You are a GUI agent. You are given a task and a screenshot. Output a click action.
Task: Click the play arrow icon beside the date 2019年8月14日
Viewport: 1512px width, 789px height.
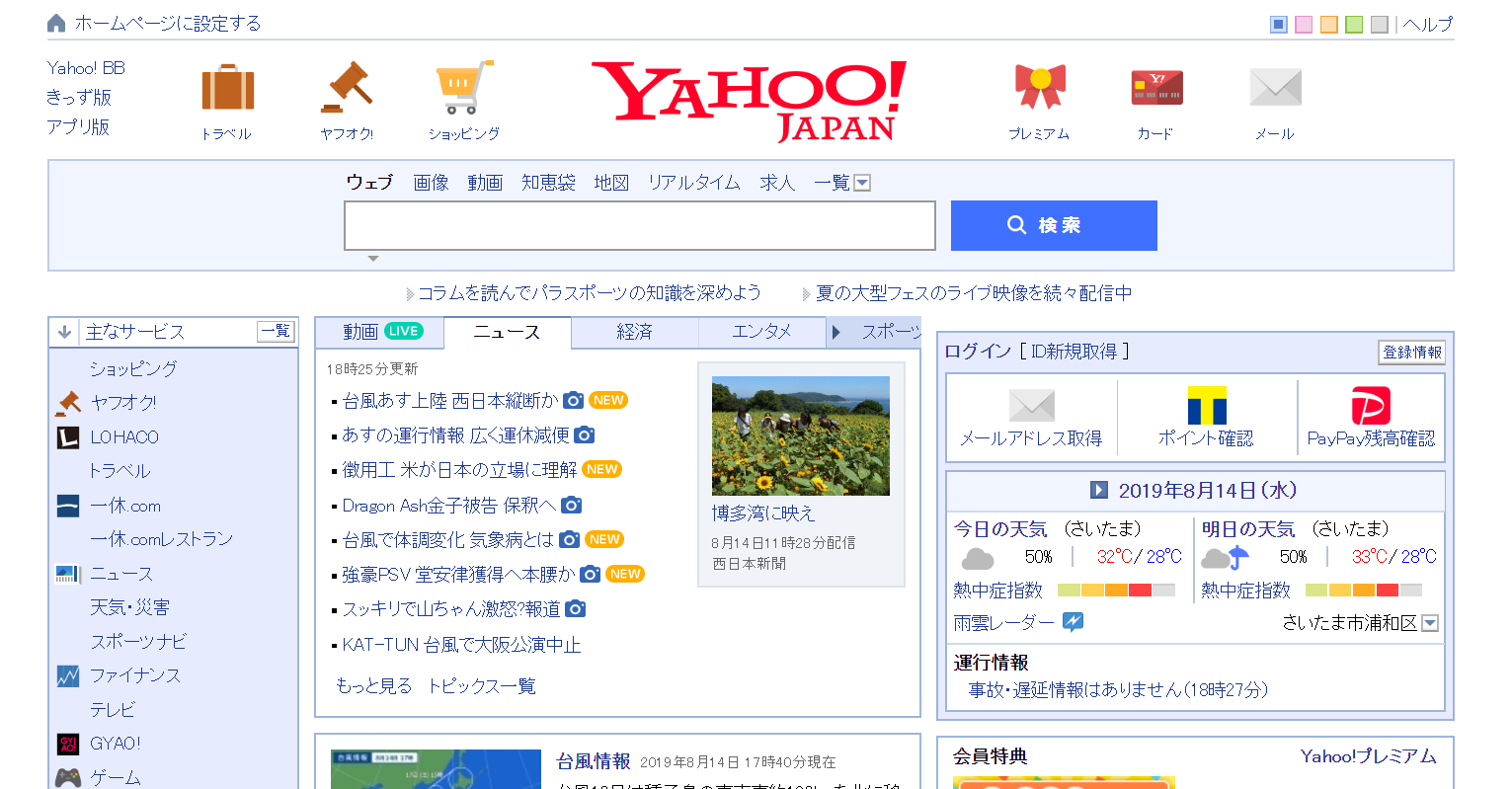click(1099, 490)
